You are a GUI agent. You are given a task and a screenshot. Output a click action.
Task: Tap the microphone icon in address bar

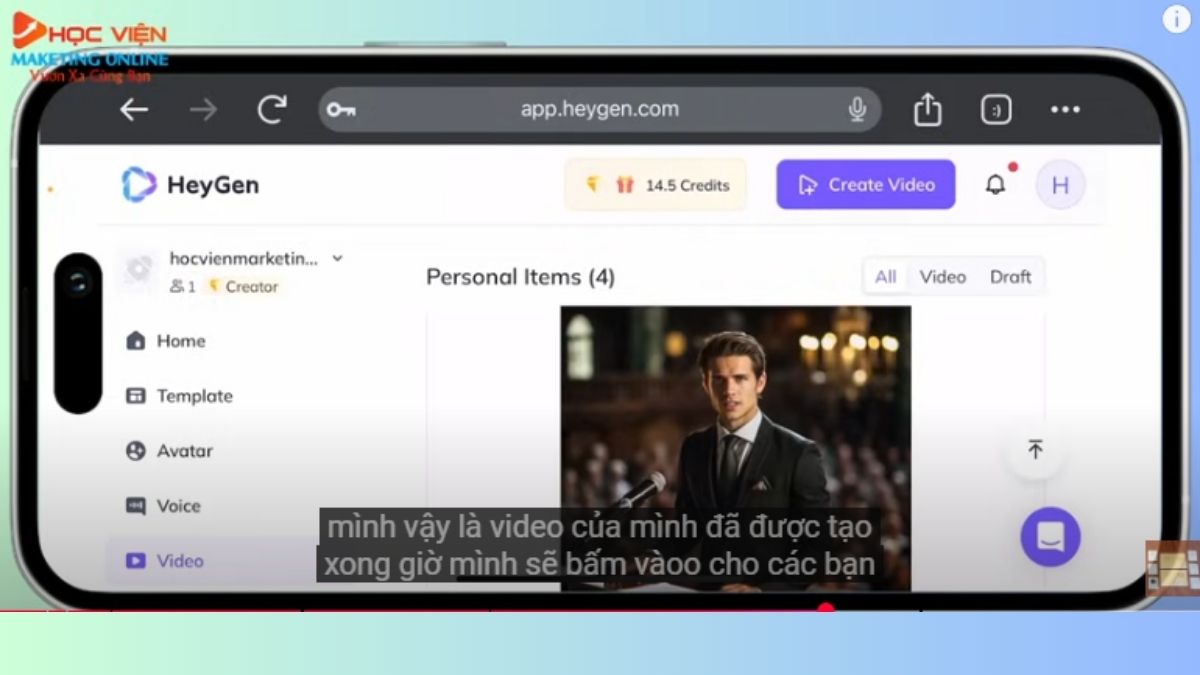click(x=857, y=109)
